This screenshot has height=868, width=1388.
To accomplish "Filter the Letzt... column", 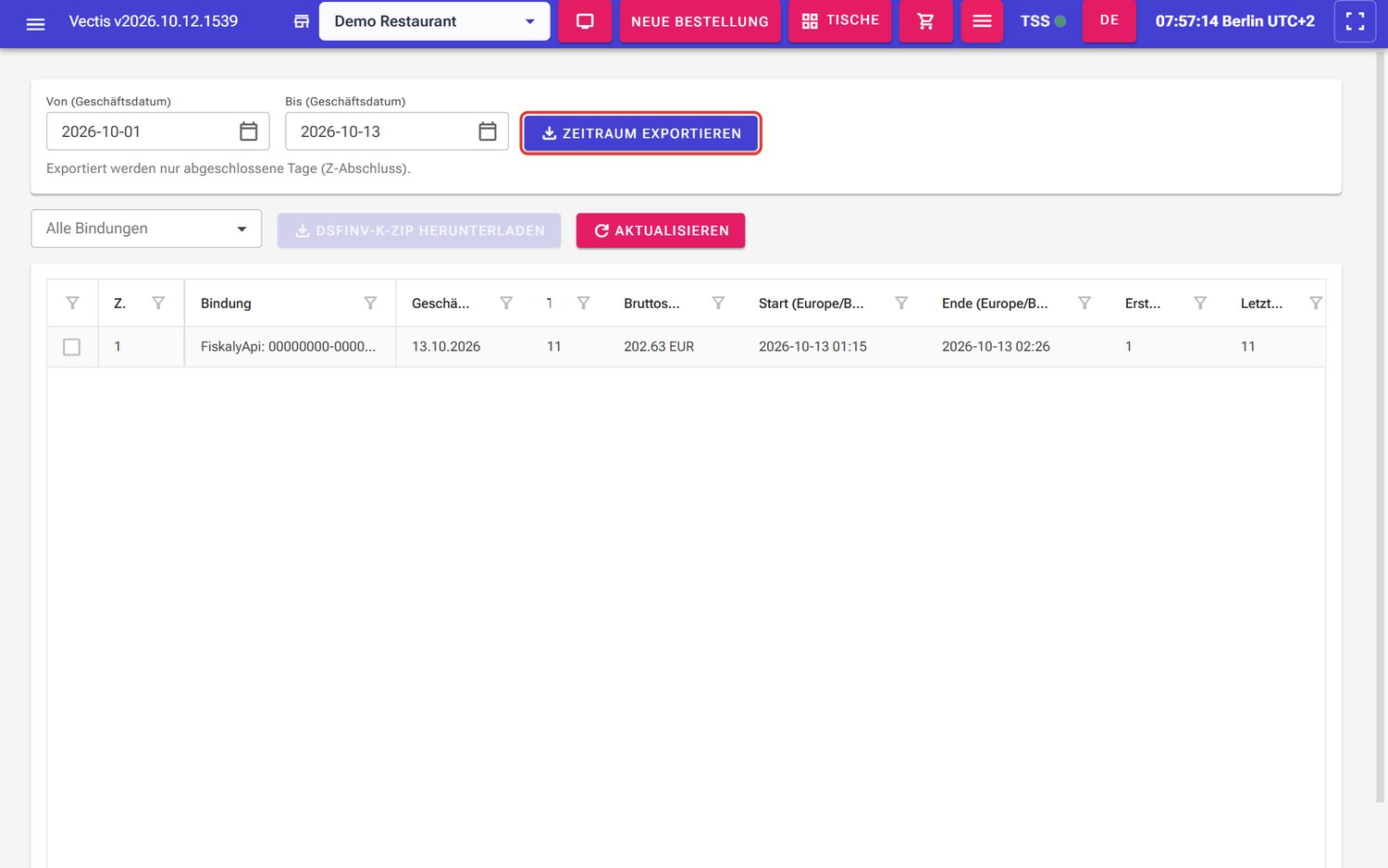I will 1316,303.
